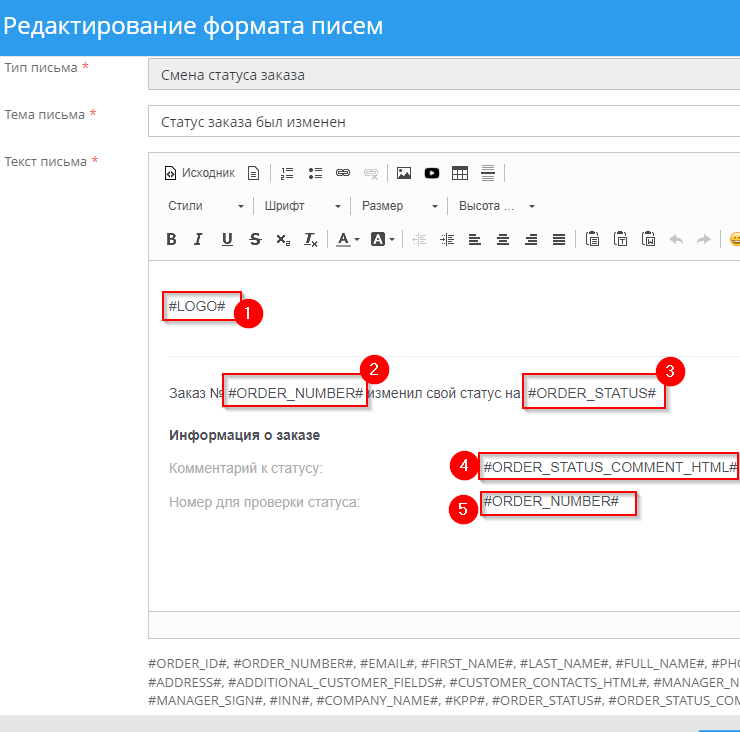This screenshot has height=732, width=740.
Task: Open the Стили dropdown
Action: pos(205,206)
